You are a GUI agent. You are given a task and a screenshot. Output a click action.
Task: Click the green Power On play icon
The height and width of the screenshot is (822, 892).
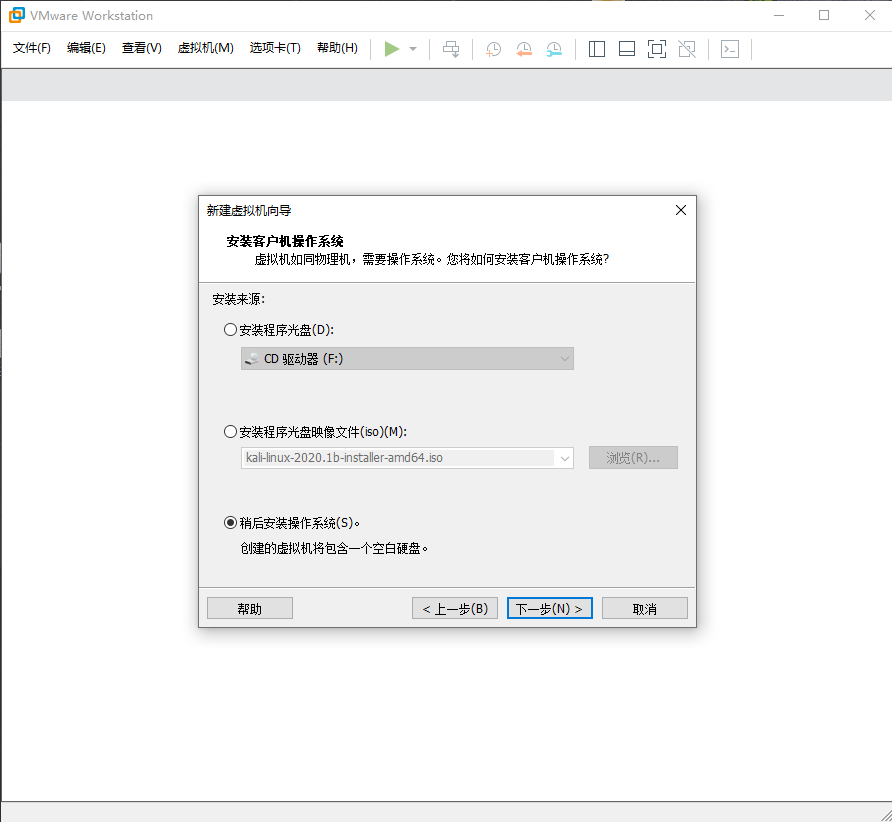click(391, 49)
